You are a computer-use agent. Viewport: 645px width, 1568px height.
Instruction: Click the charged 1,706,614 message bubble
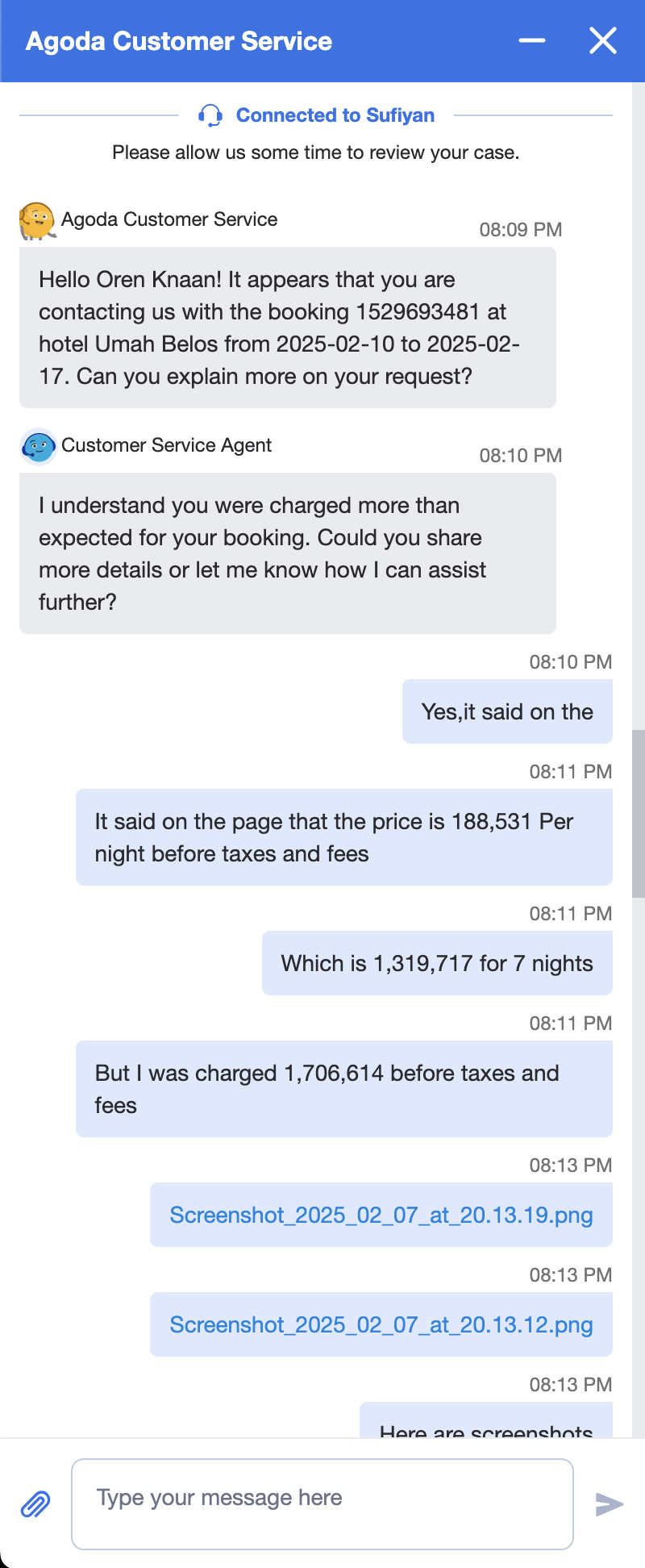(x=344, y=1089)
